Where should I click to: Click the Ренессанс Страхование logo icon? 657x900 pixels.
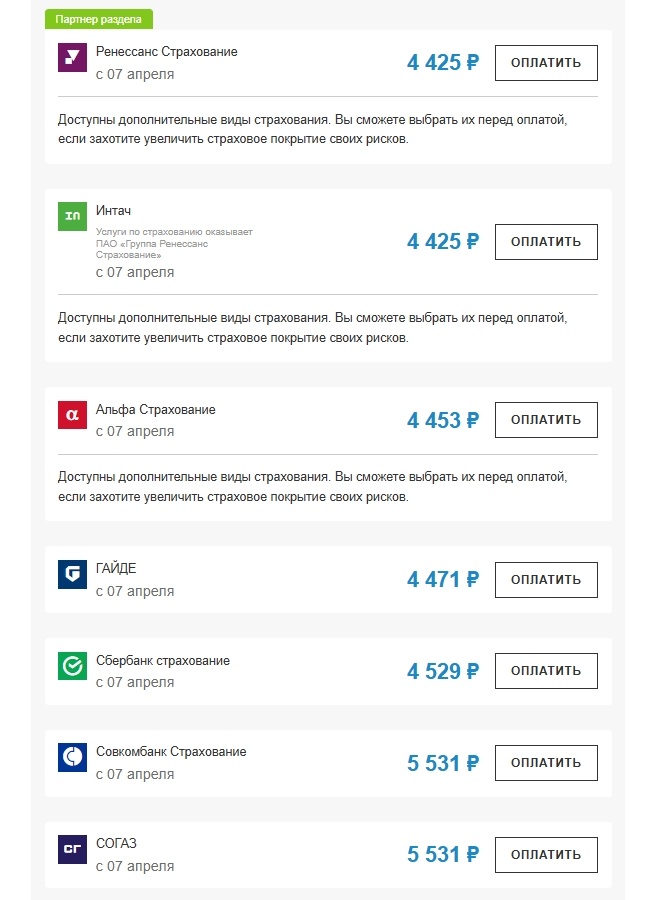pos(73,58)
